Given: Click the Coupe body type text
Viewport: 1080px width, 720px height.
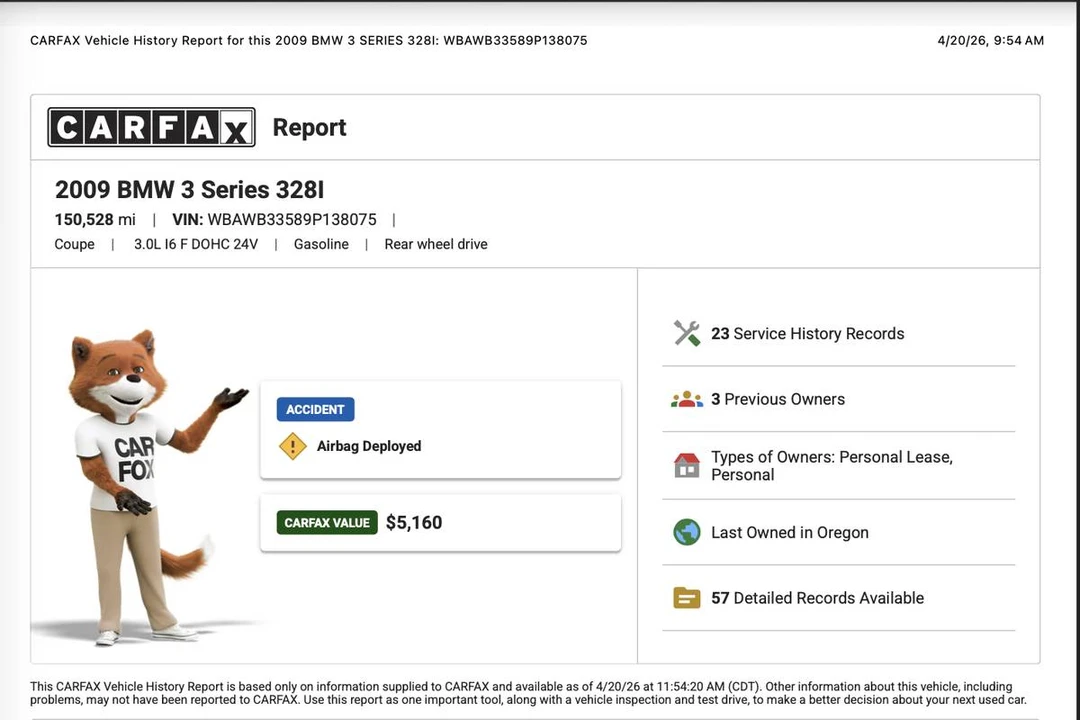Looking at the screenshot, I should click(74, 245).
